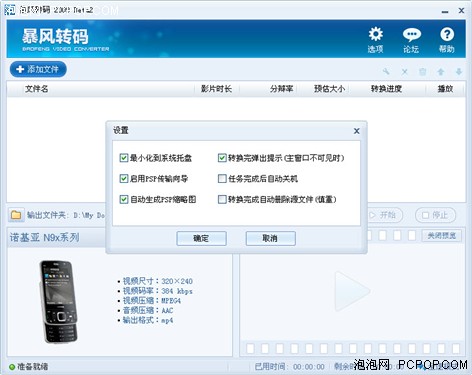Click the 关闭预览 close preview button

pyautogui.click(x=442, y=236)
